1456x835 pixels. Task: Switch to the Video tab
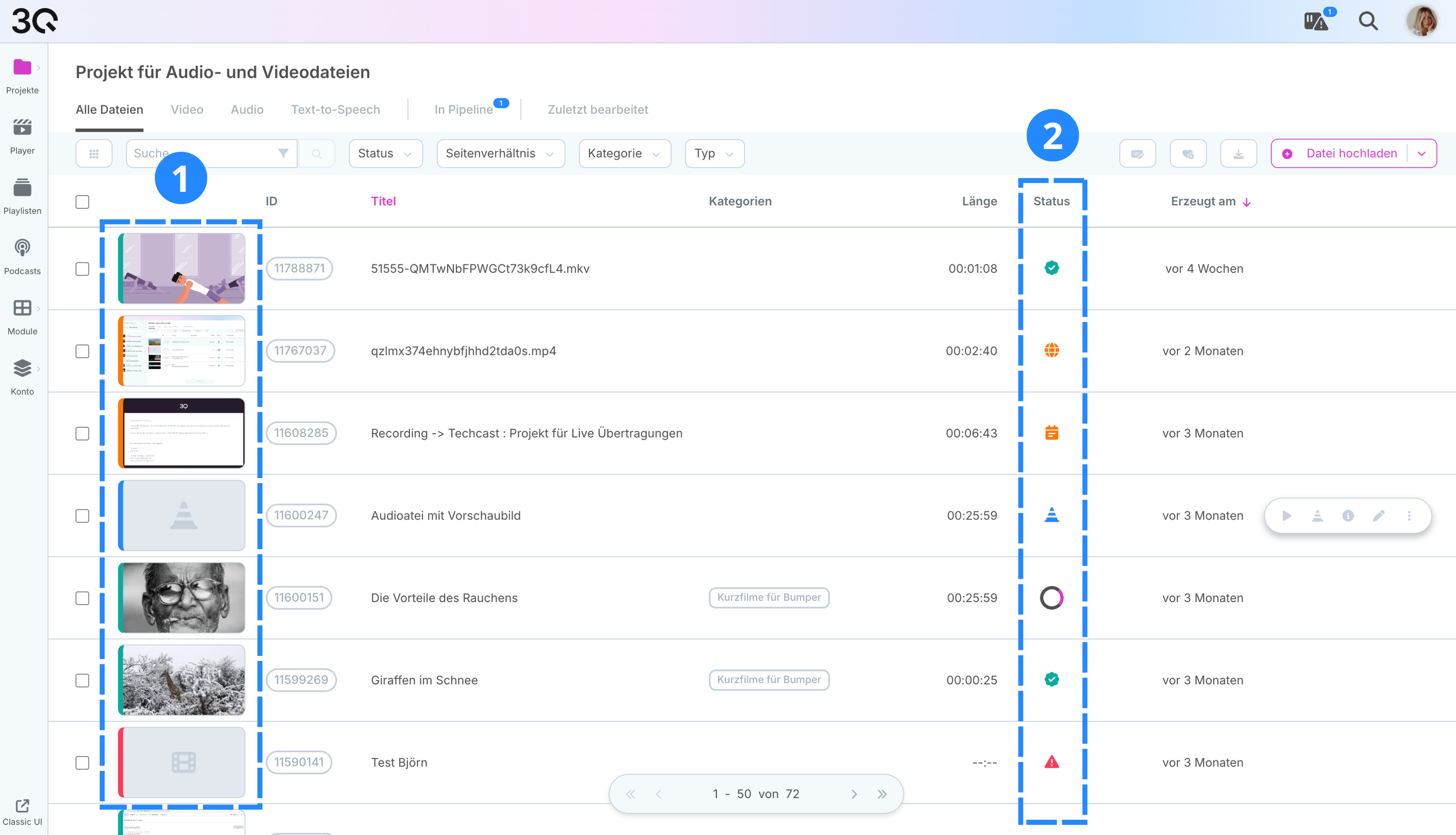coord(187,110)
